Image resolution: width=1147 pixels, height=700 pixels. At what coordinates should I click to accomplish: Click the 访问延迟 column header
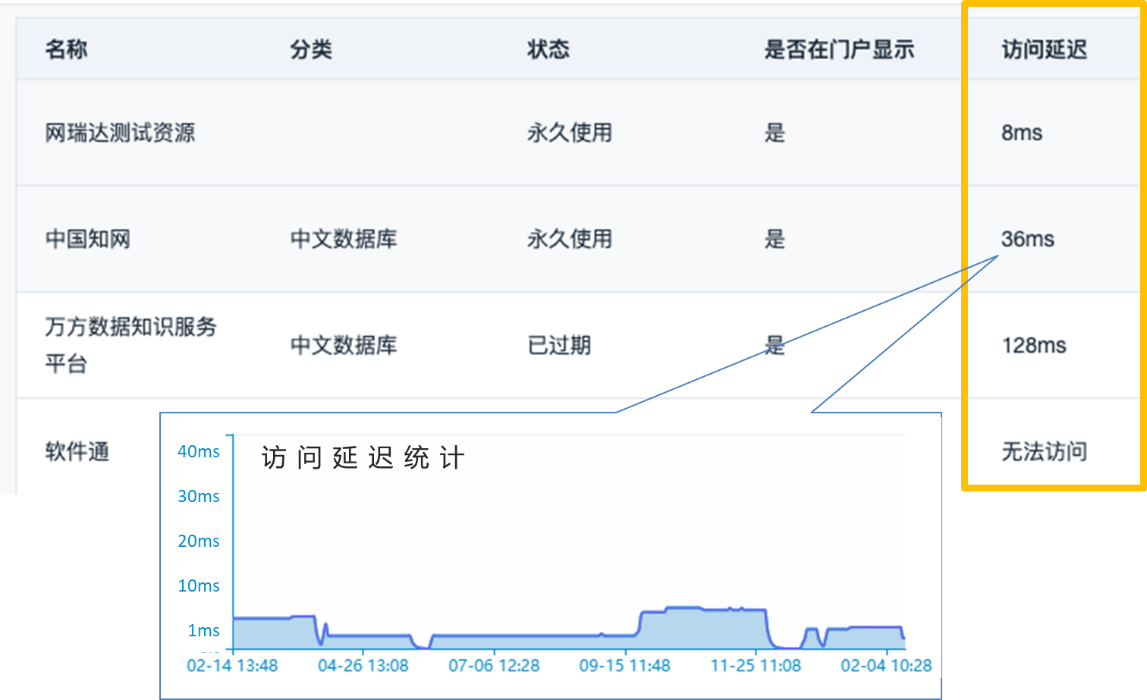click(1044, 50)
